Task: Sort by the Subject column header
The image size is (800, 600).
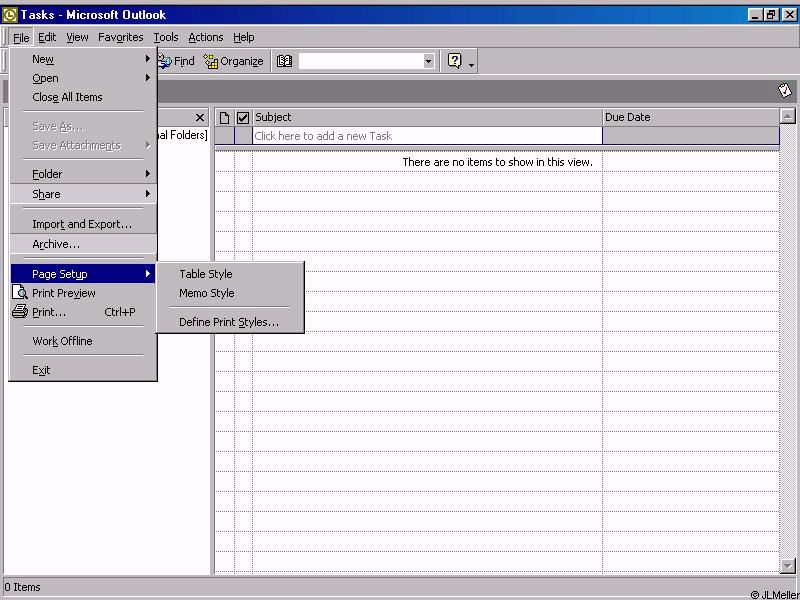Action: tap(427, 117)
